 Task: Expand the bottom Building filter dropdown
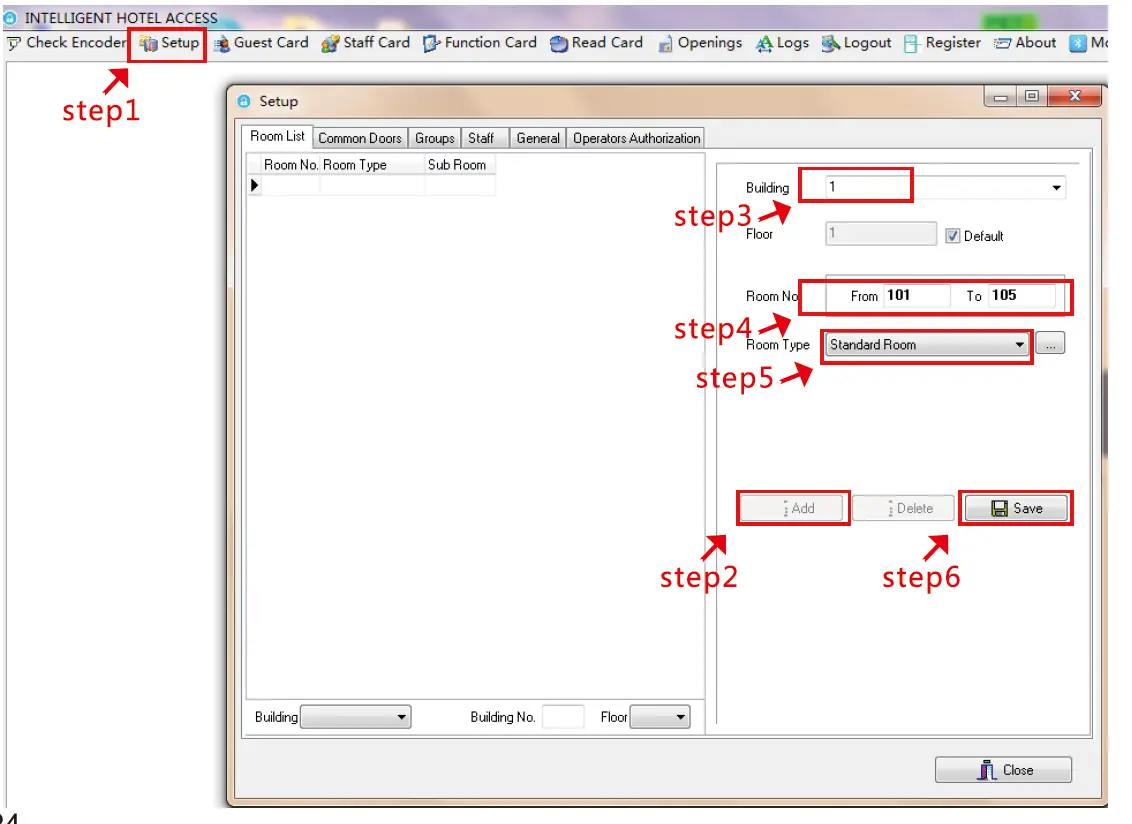[x=402, y=717]
